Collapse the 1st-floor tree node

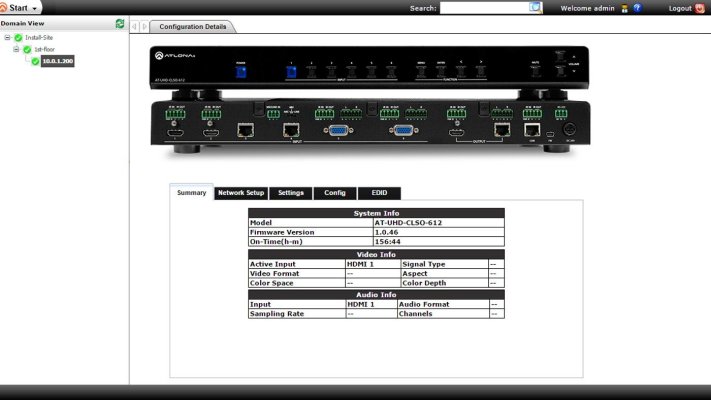tap(16, 49)
